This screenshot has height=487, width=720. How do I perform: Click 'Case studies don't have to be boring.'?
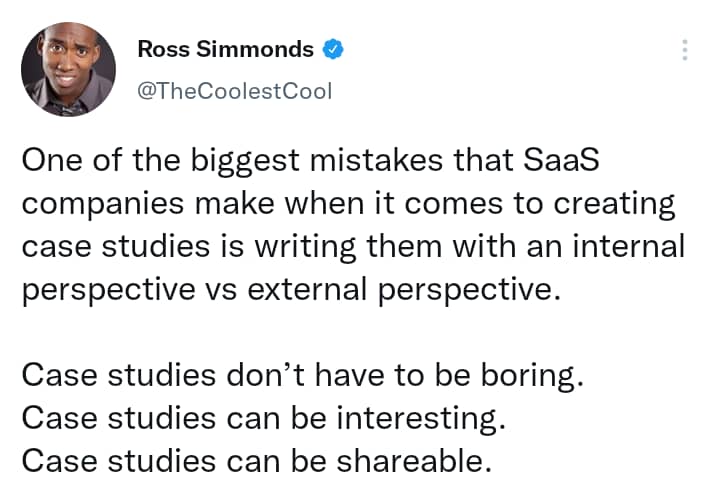point(299,376)
